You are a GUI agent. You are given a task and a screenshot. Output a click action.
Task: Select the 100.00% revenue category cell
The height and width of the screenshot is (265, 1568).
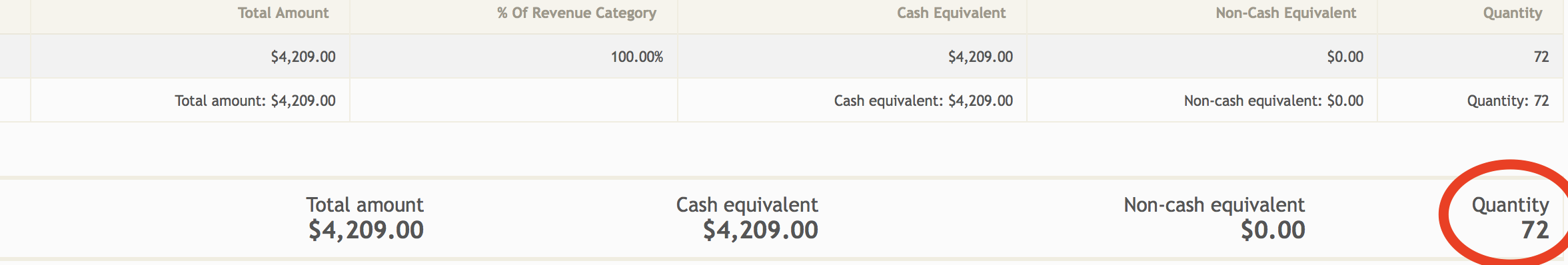tap(514, 57)
